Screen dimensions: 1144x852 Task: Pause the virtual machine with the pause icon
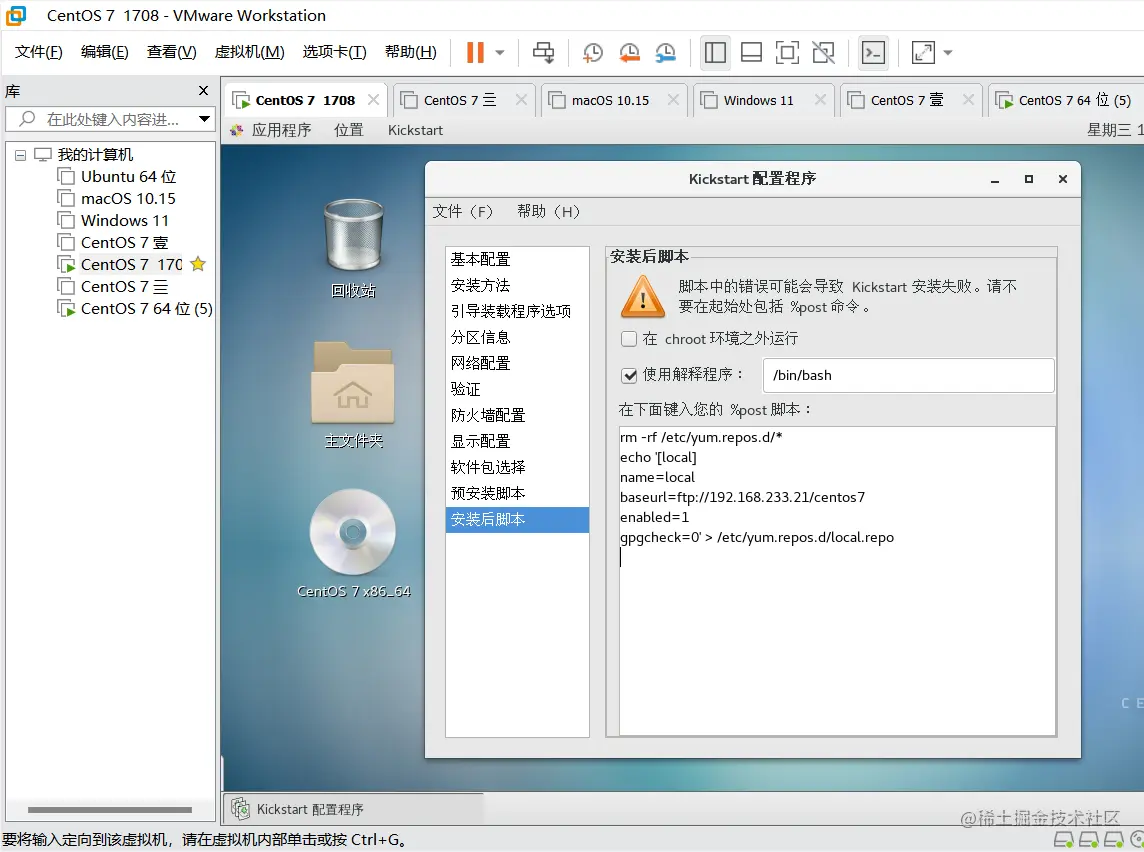click(x=475, y=53)
